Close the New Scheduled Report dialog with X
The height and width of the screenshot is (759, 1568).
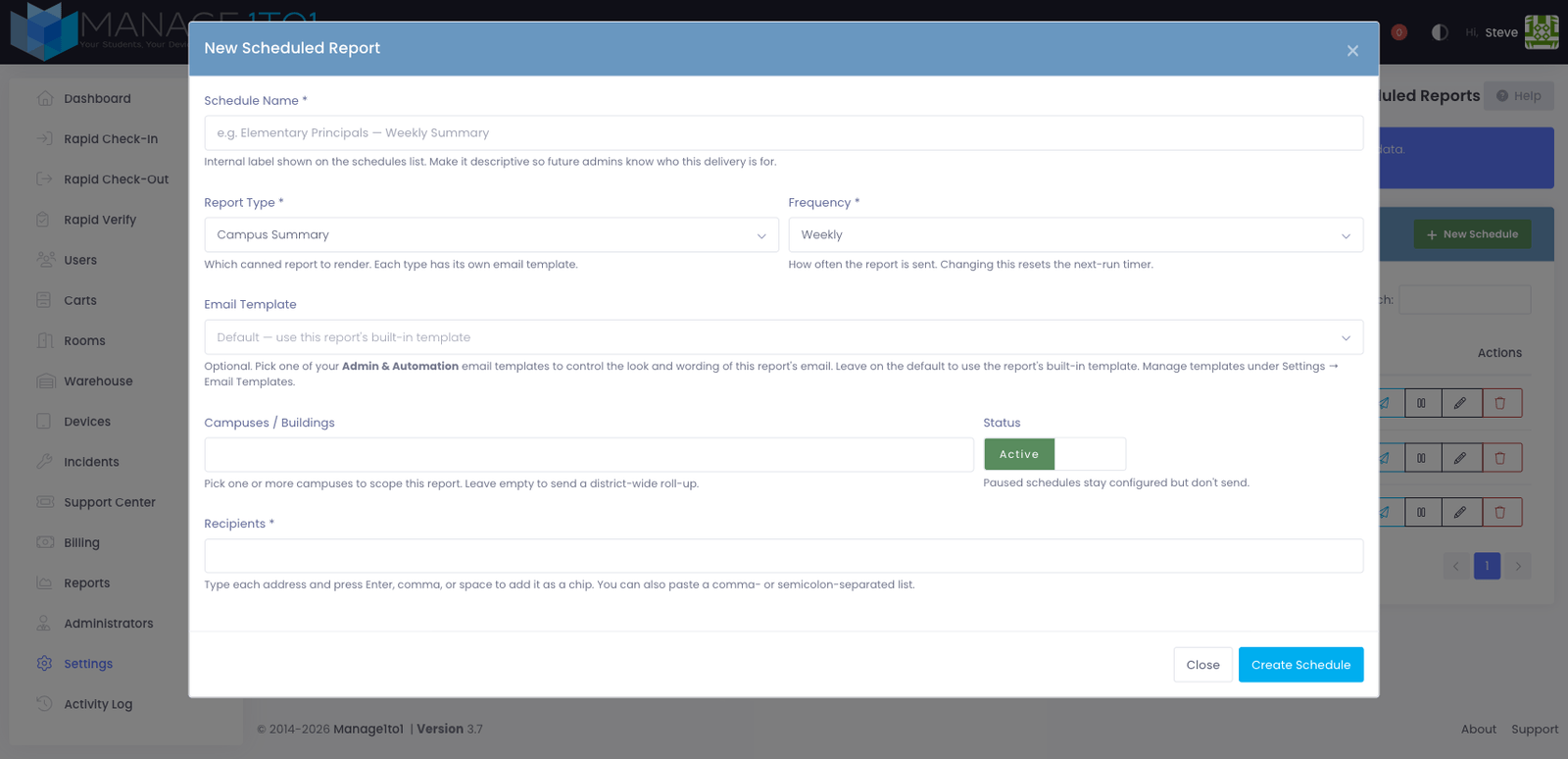coord(1352,51)
